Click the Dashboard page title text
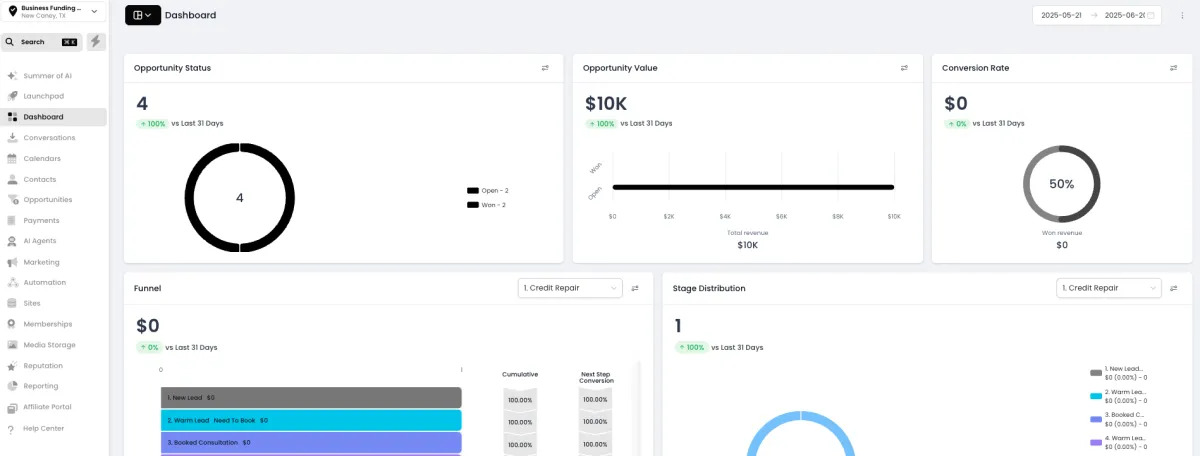1200x456 pixels. click(190, 15)
